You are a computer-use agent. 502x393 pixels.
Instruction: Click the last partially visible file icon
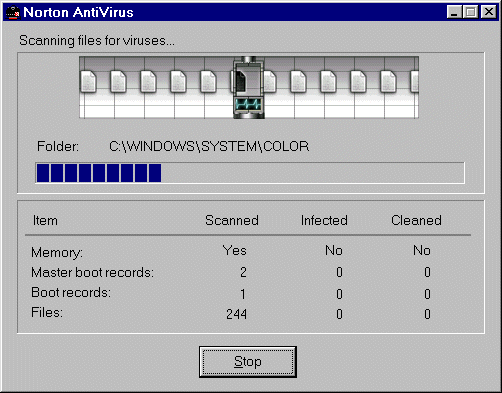(x=414, y=81)
